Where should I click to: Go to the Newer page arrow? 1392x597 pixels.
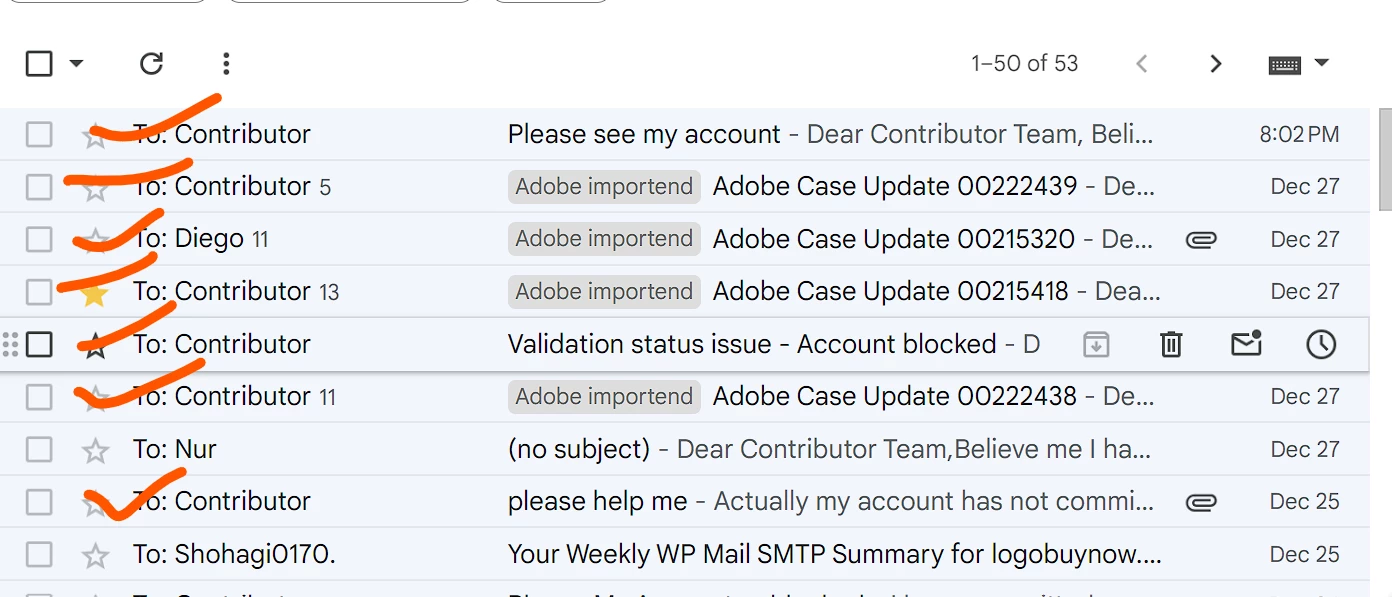tap(1141, 64)
